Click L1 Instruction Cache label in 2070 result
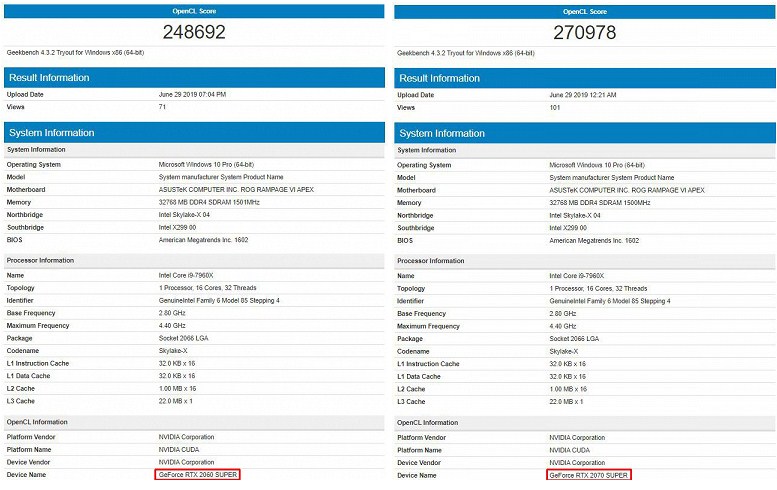Screen dimensions: 777x490 pos(428,364)
